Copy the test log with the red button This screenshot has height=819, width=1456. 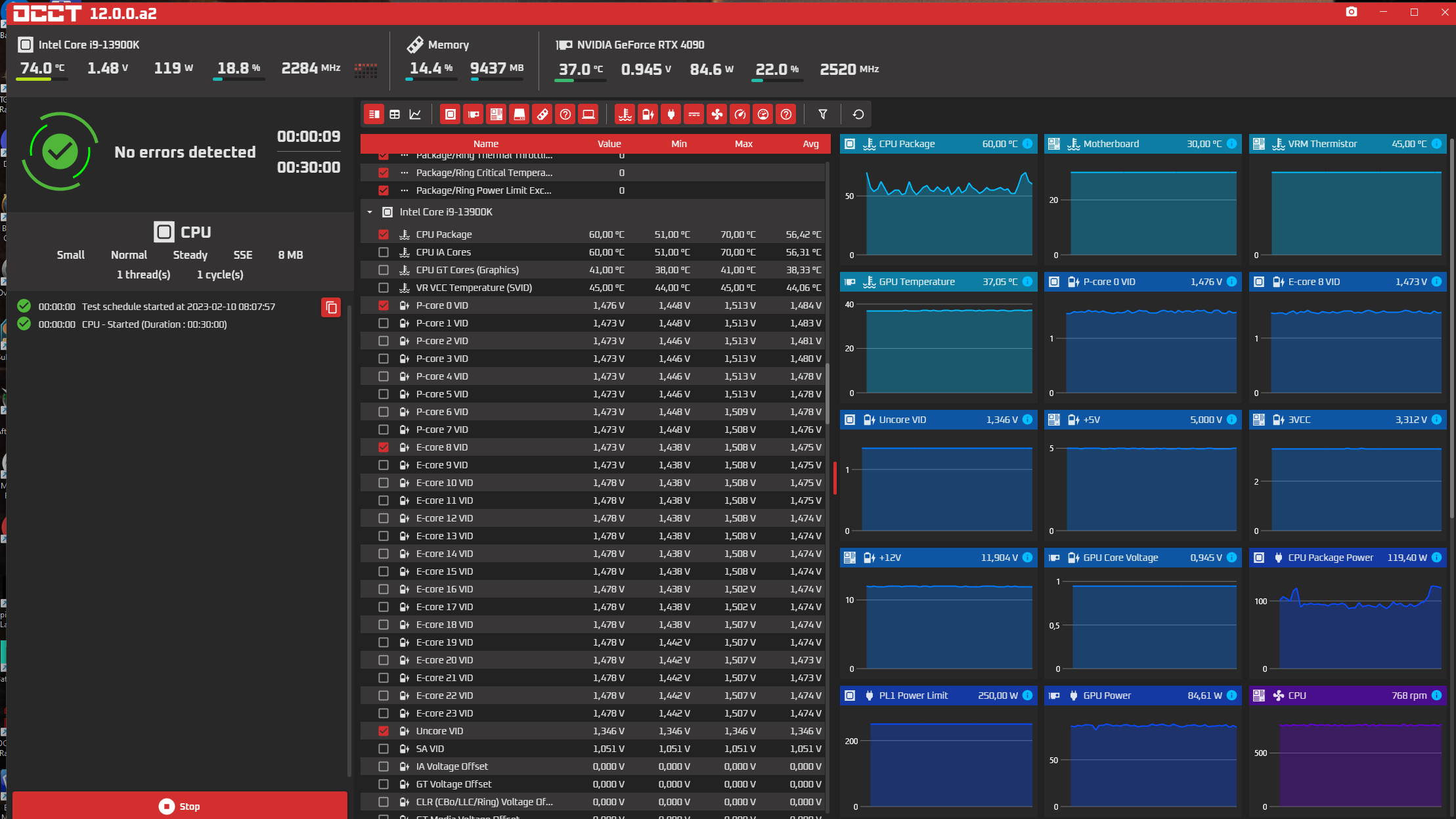pos(331,307)
